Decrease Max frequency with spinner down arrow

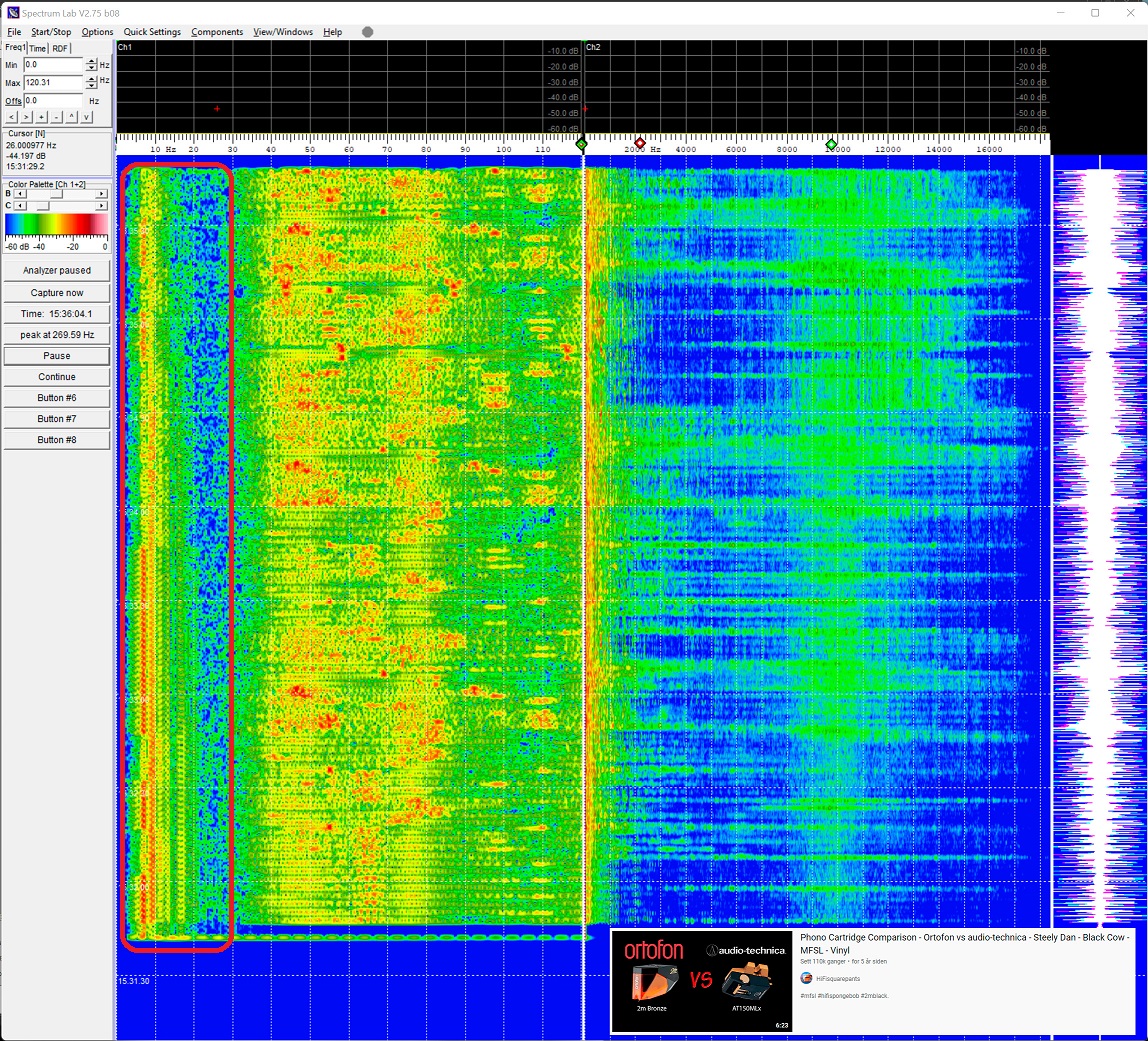click(x=91, y=87)
